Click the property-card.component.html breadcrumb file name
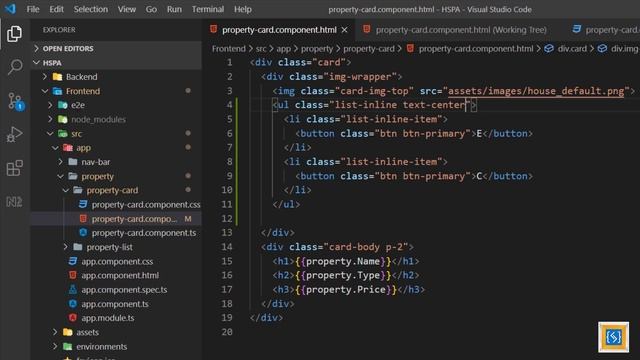The width and height of the screenshot is (640, 360). click(x=476, y=49)
